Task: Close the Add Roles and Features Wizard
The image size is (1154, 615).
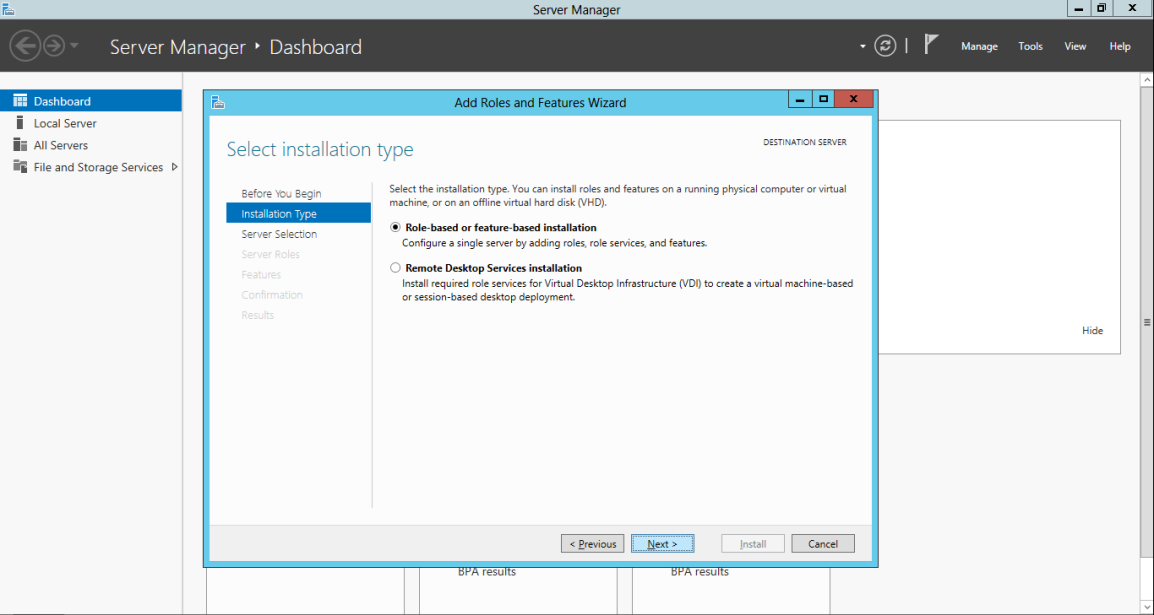Action: [x=854, y=99]
